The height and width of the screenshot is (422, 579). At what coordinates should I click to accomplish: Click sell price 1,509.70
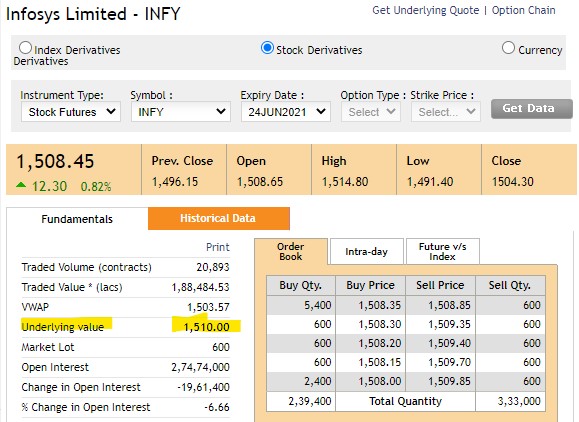click(x=449, y=362)
